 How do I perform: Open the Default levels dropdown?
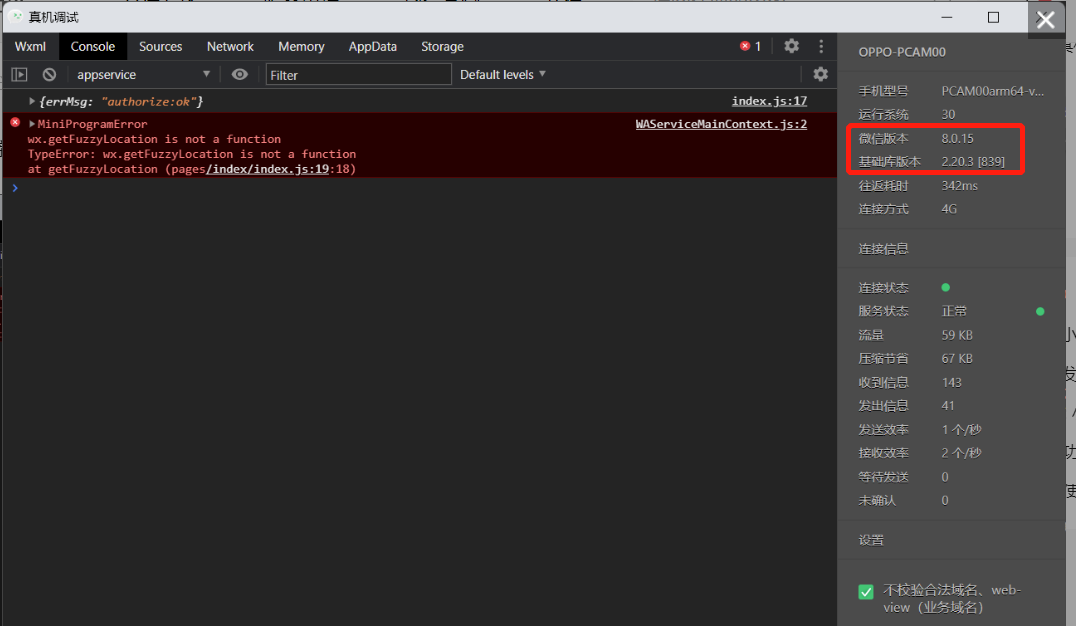tap(502, 74)
